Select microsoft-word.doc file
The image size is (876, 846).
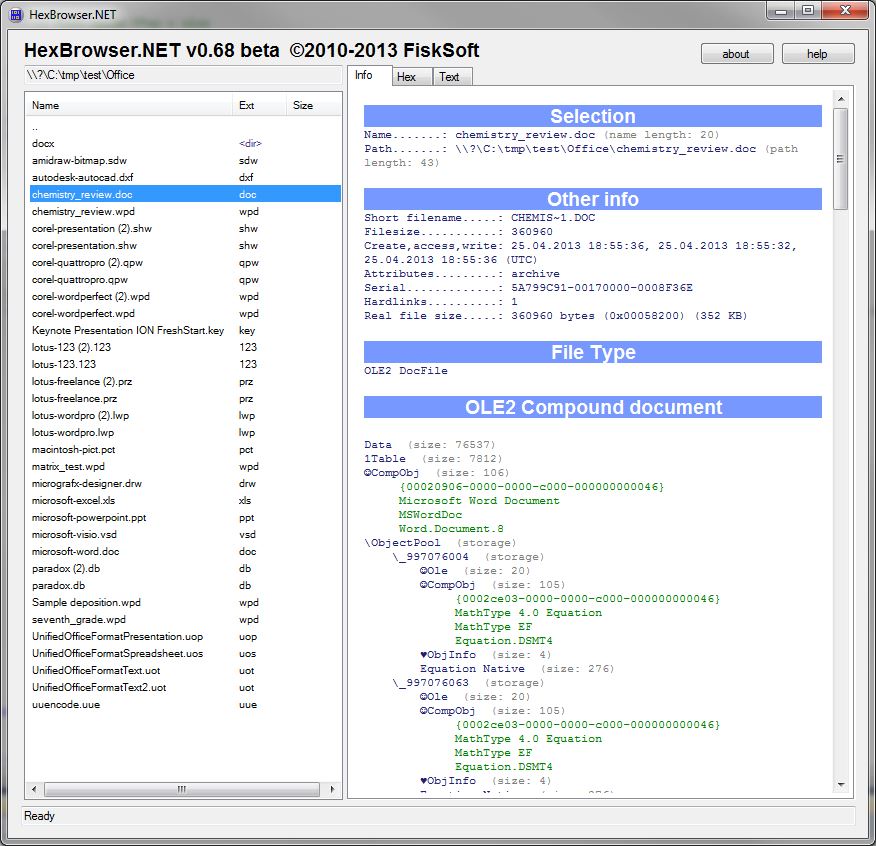[185, 552]
